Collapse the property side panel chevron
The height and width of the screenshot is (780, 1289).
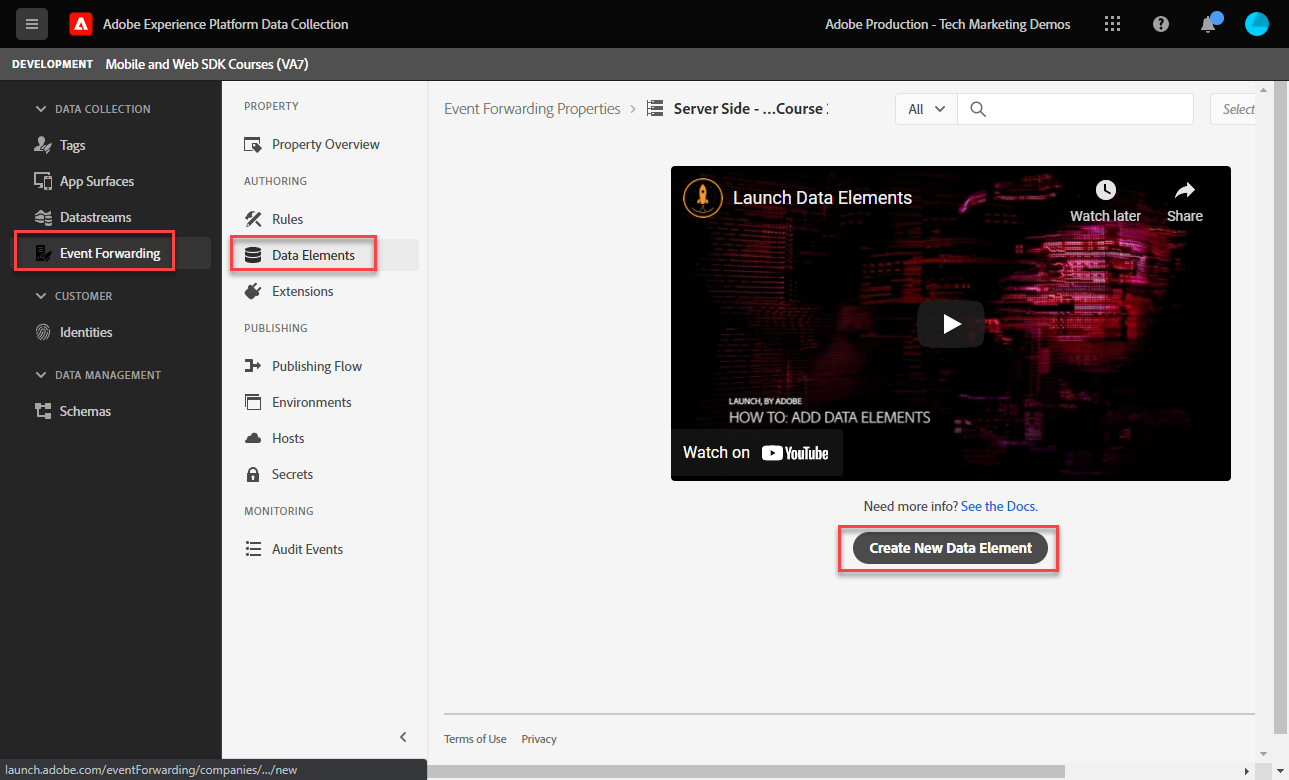pyautogui.click(x=403, y=737)
